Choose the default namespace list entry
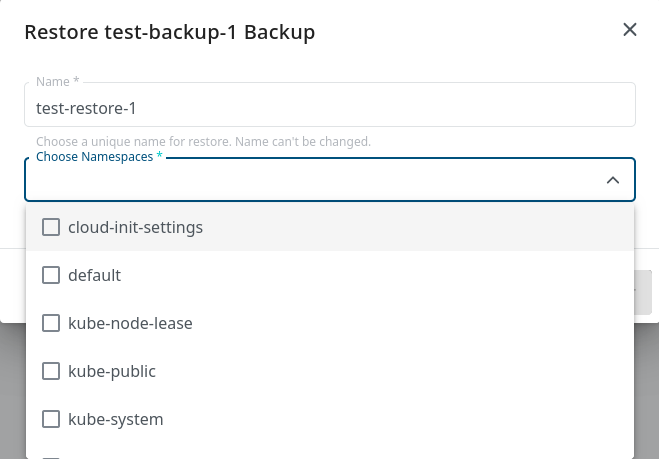 tap(94, 275)
